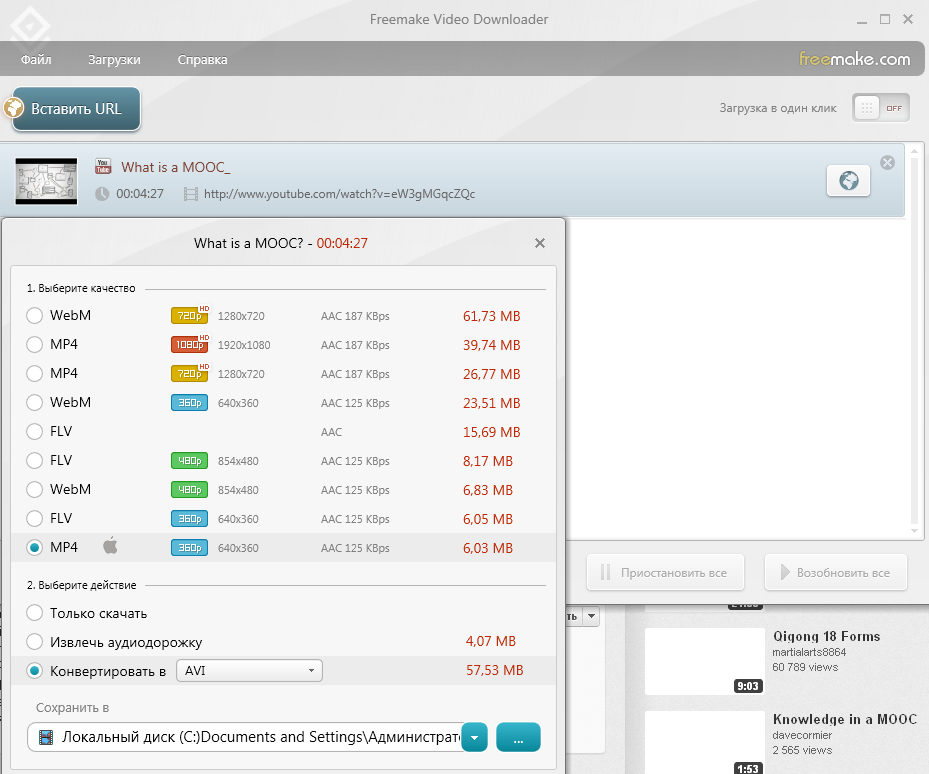The height and width of the screenshot is (774, 929).
Task: Open dropdown arrow behind the dialog
Action: (591, 616)
